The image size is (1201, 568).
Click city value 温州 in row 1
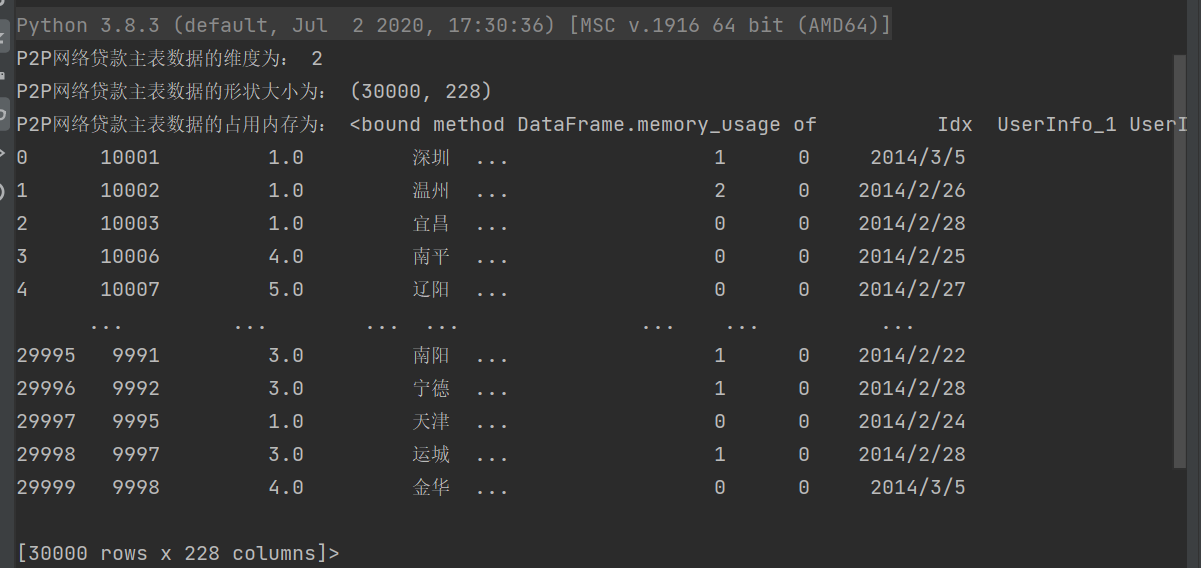[x=431, y=191]
